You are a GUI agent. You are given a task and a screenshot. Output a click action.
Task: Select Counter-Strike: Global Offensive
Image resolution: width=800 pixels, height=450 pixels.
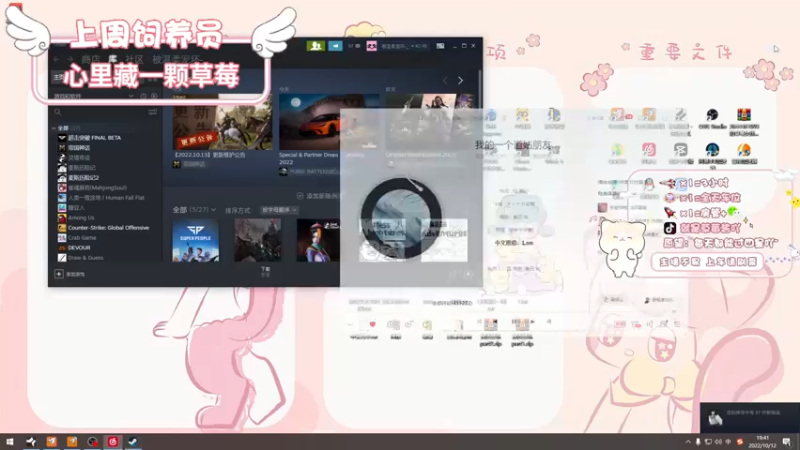point(104,228)
